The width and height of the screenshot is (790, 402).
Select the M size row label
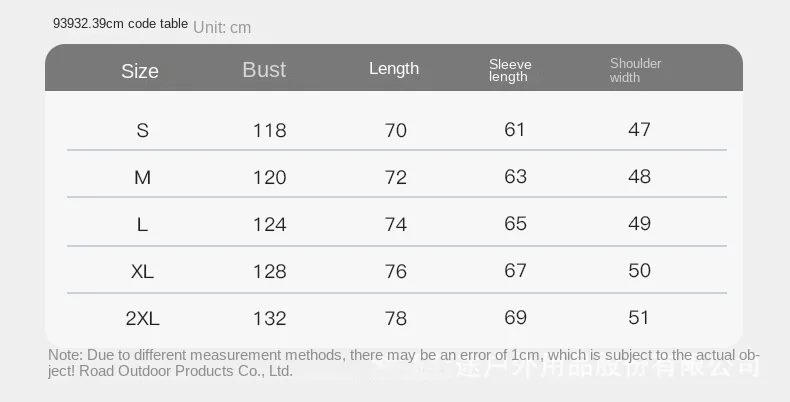tap(142, 177)
